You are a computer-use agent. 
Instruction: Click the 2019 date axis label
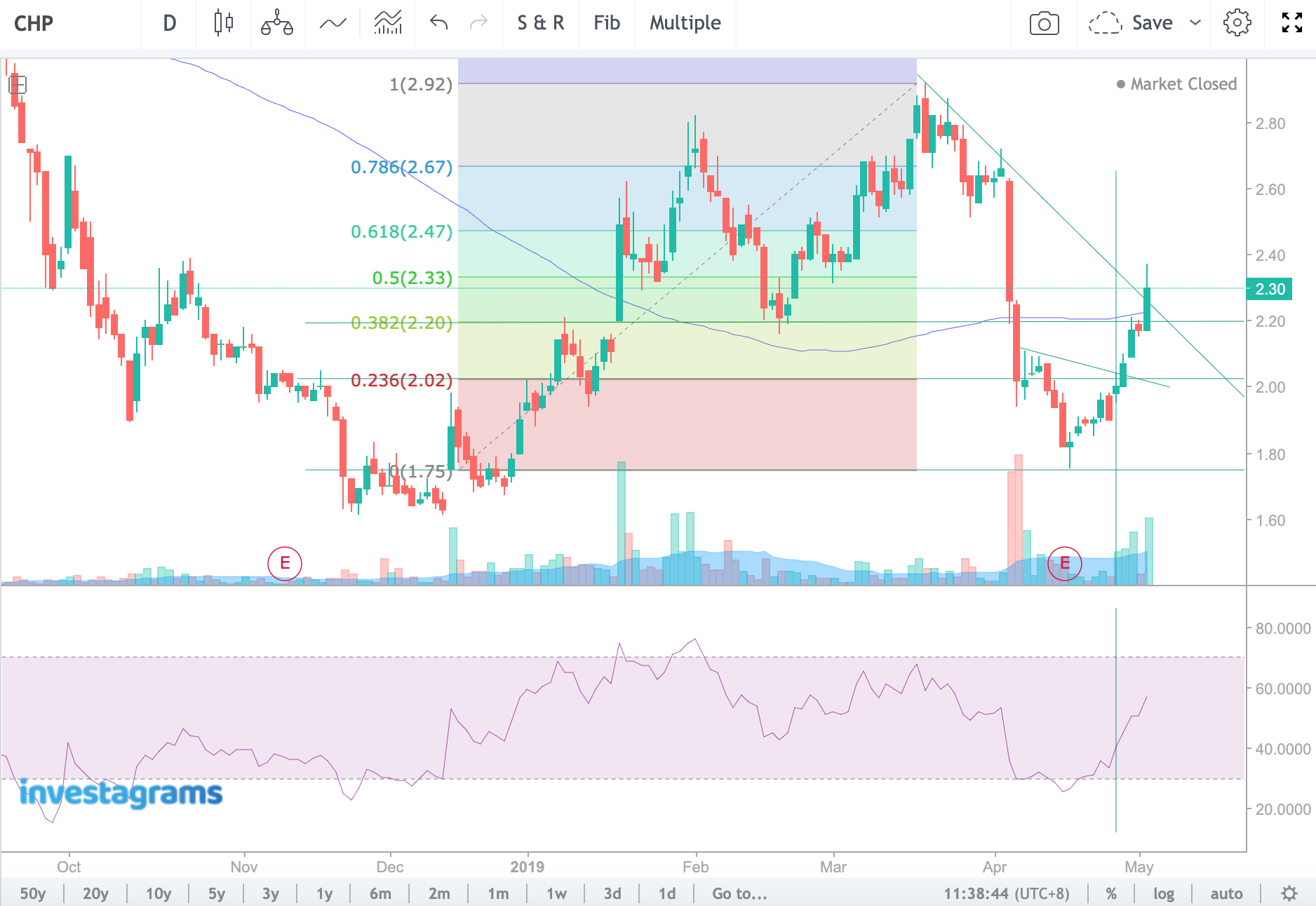click(x=527, y=867)
